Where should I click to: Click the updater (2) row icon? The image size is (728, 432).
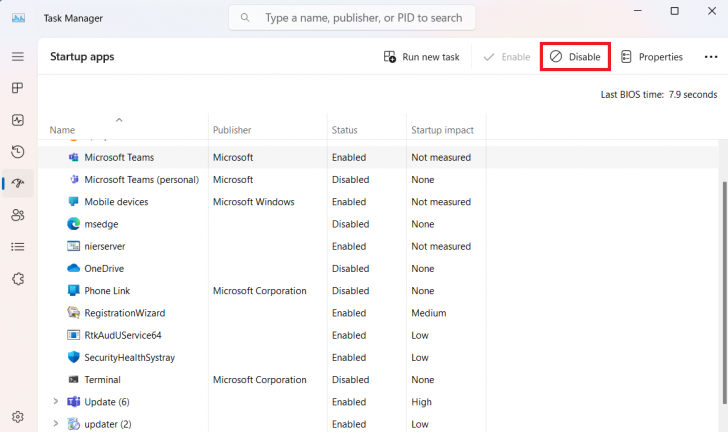73,424
